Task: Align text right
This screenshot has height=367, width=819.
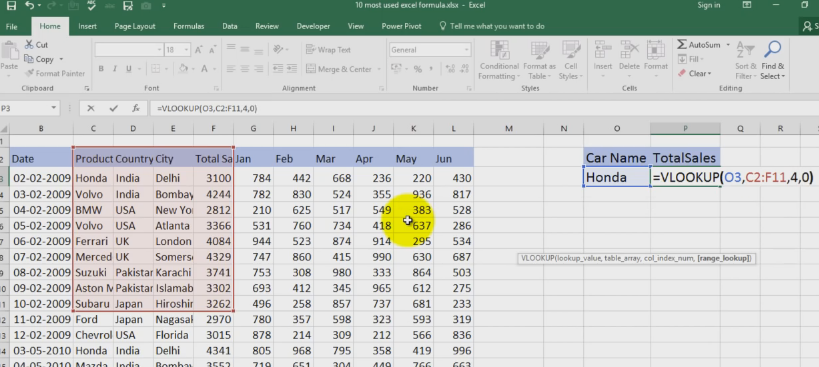Action: click(260, 69)
